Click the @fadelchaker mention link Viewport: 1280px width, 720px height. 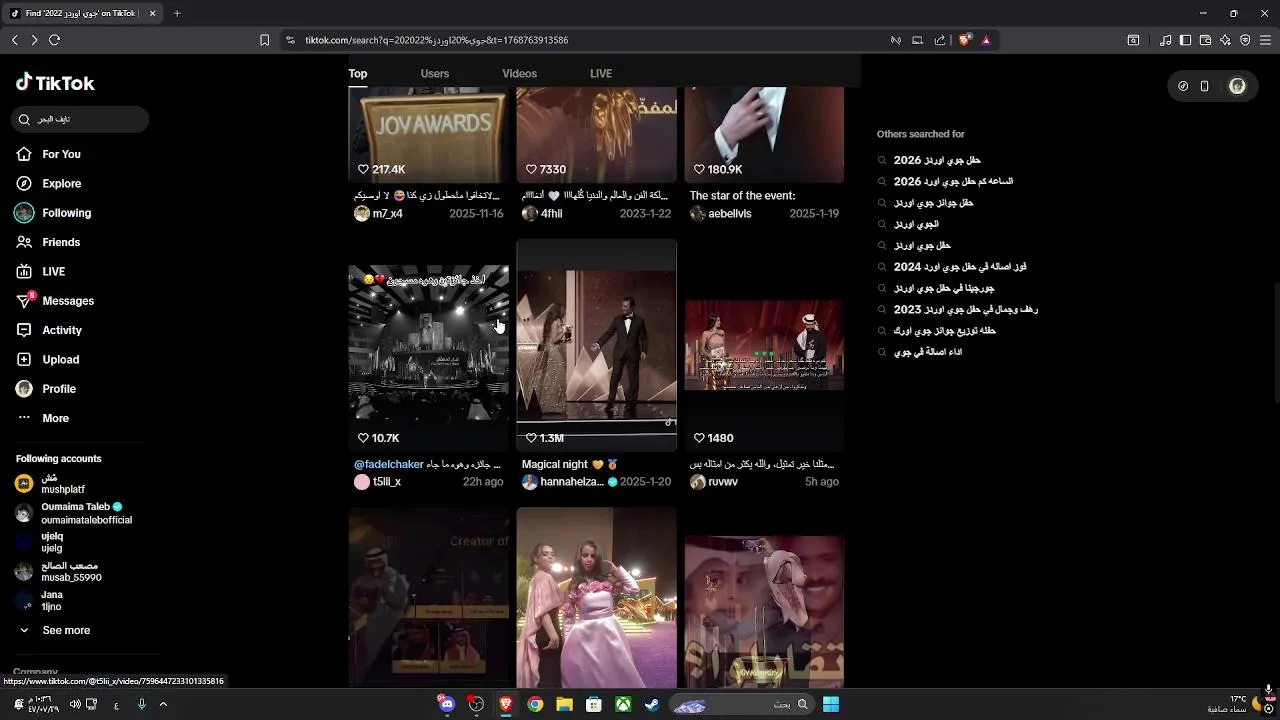click(x=388, y=464)
